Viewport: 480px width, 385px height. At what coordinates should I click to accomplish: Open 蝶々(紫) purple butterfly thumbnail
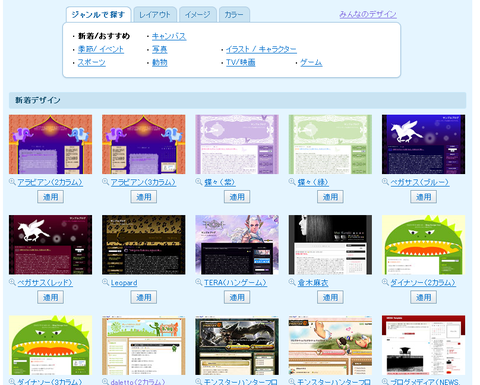[x=237, y=144]
